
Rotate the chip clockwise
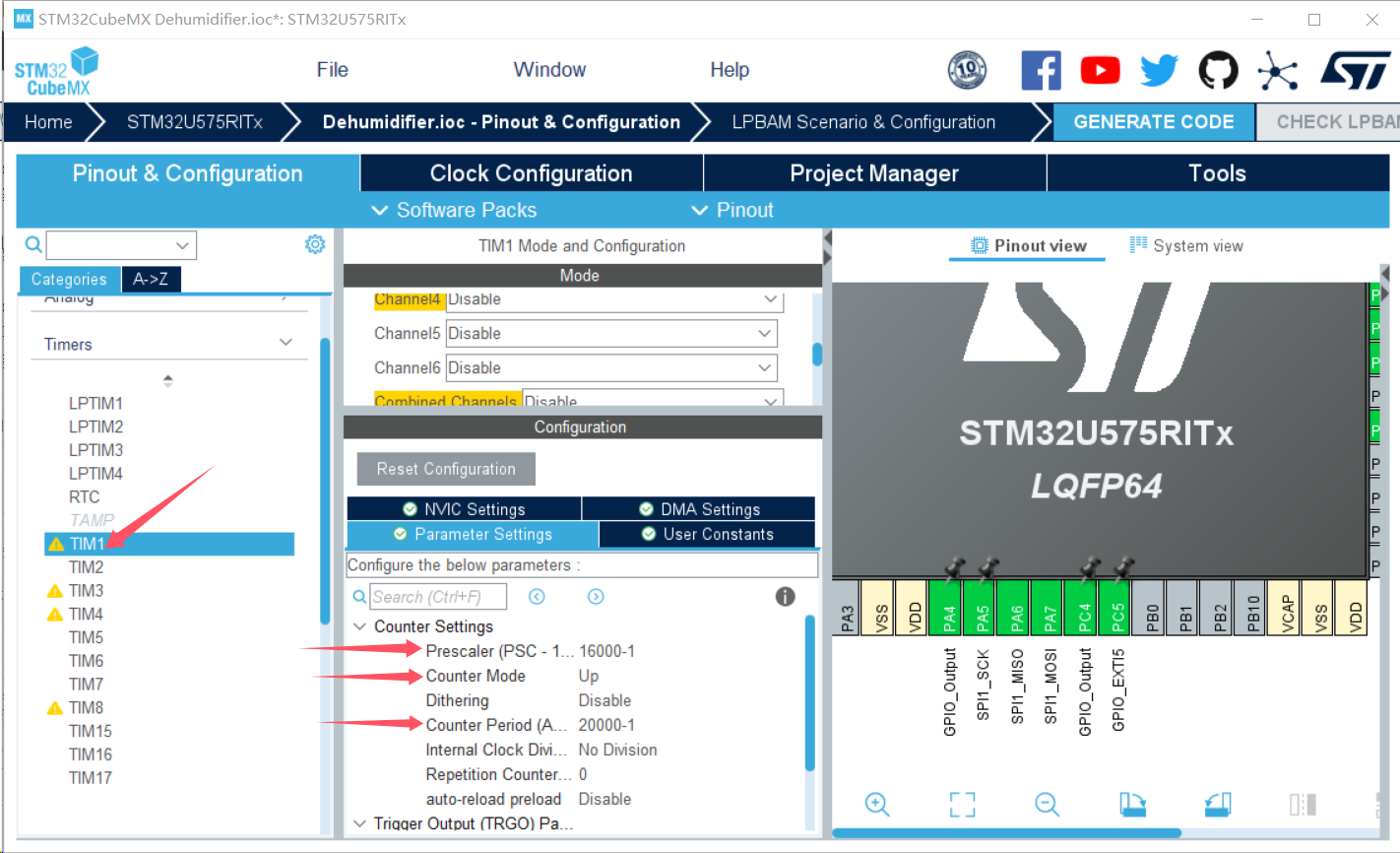(1132, 805)
